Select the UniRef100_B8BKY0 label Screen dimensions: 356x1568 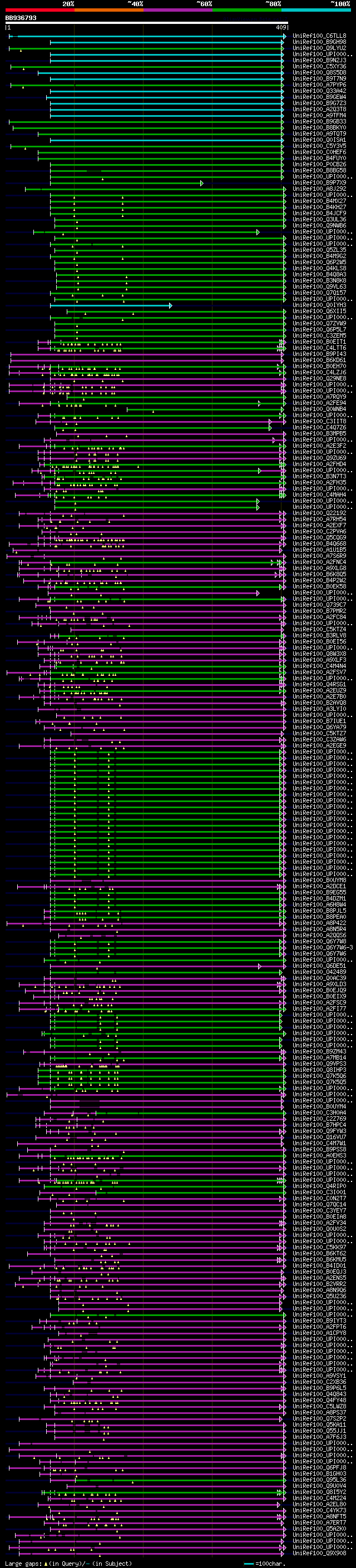[x=319, y=128]
